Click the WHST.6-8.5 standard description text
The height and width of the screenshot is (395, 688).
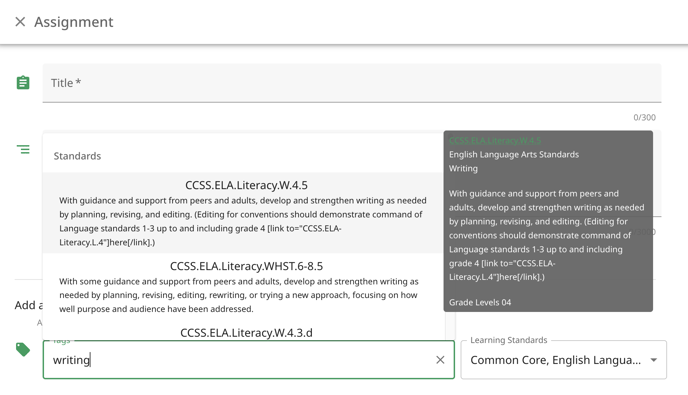239,295
